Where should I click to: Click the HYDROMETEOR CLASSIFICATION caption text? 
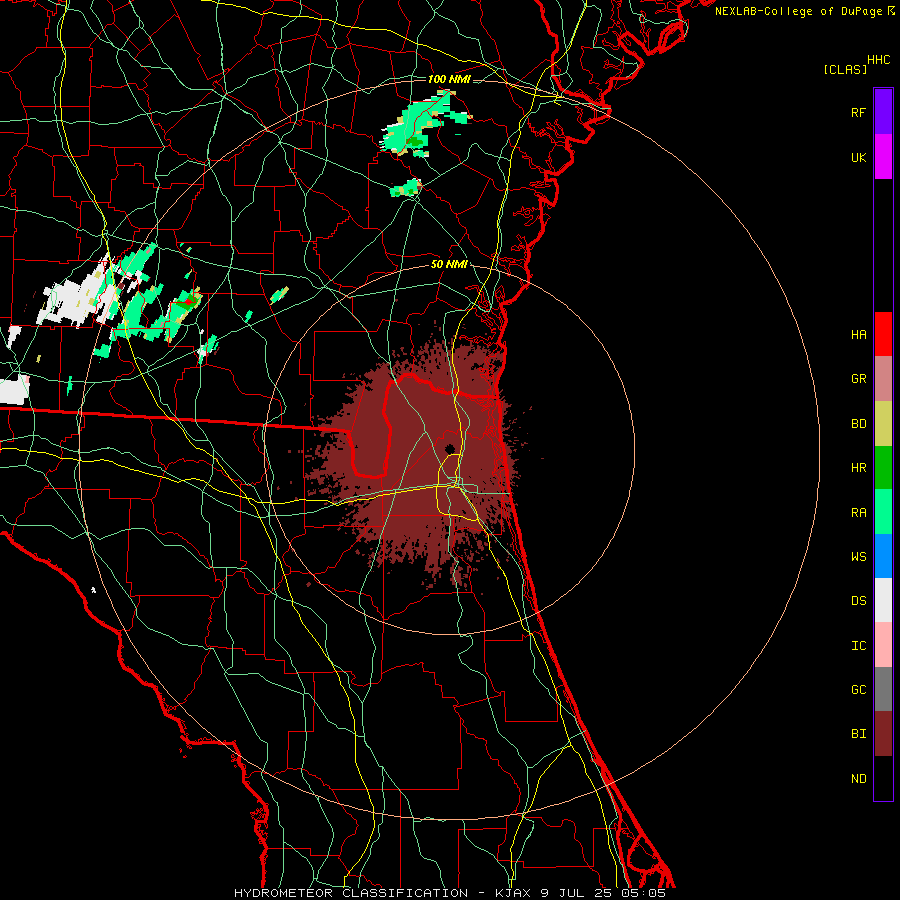(x=351, y=893)
